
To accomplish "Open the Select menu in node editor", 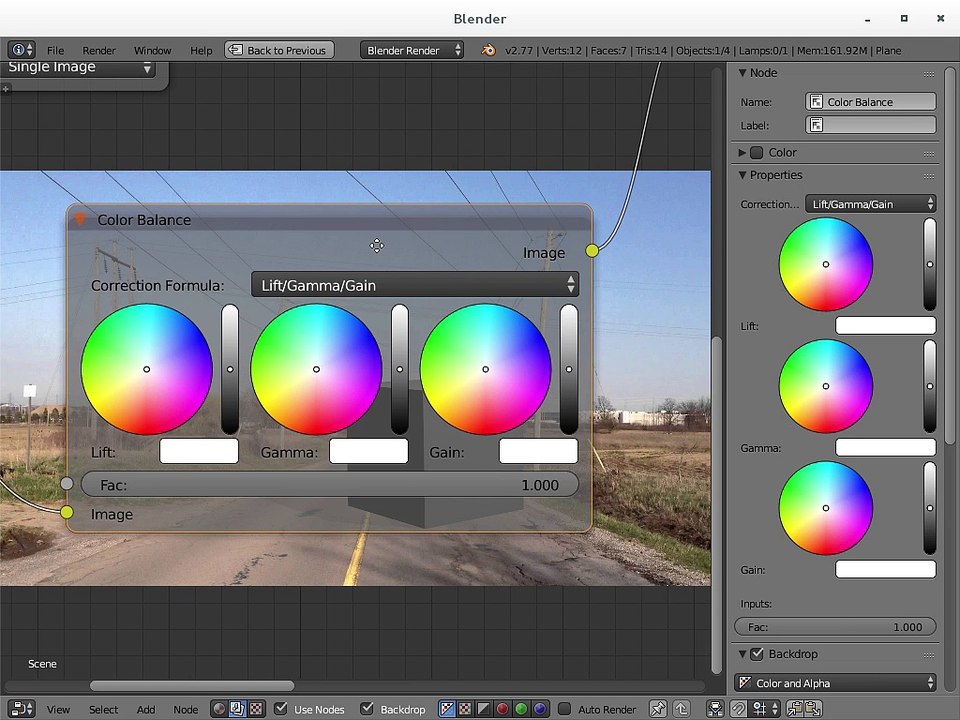I will 103,709.
